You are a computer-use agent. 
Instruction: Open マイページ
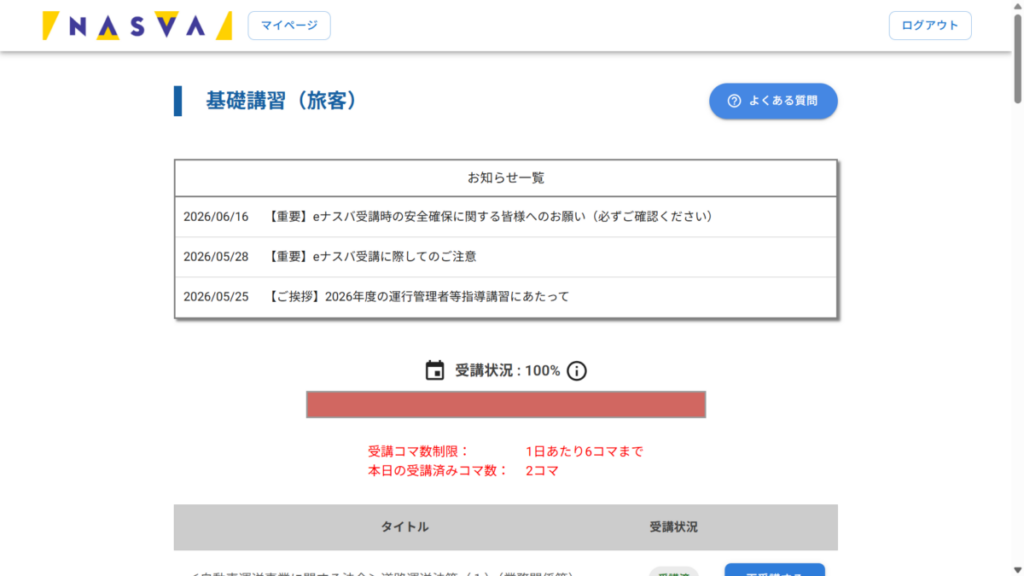[289, 25]
